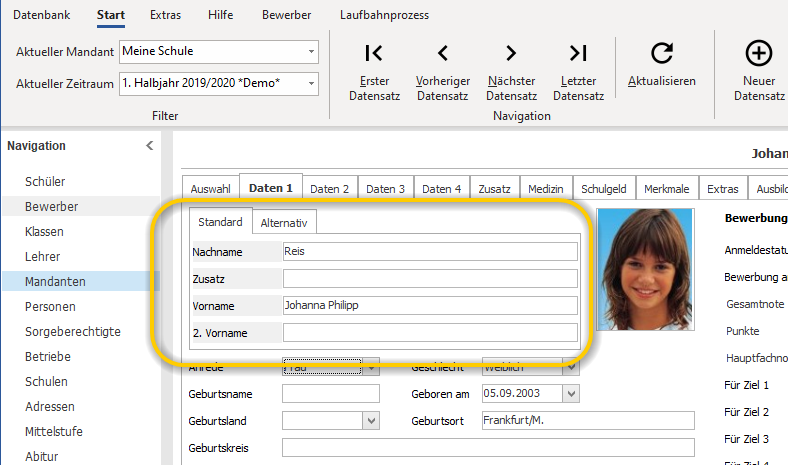This screenshot has width=788, height=465.
Task: Create record with Neuer Datensatz plus icon
Action: tap(758, 53)
